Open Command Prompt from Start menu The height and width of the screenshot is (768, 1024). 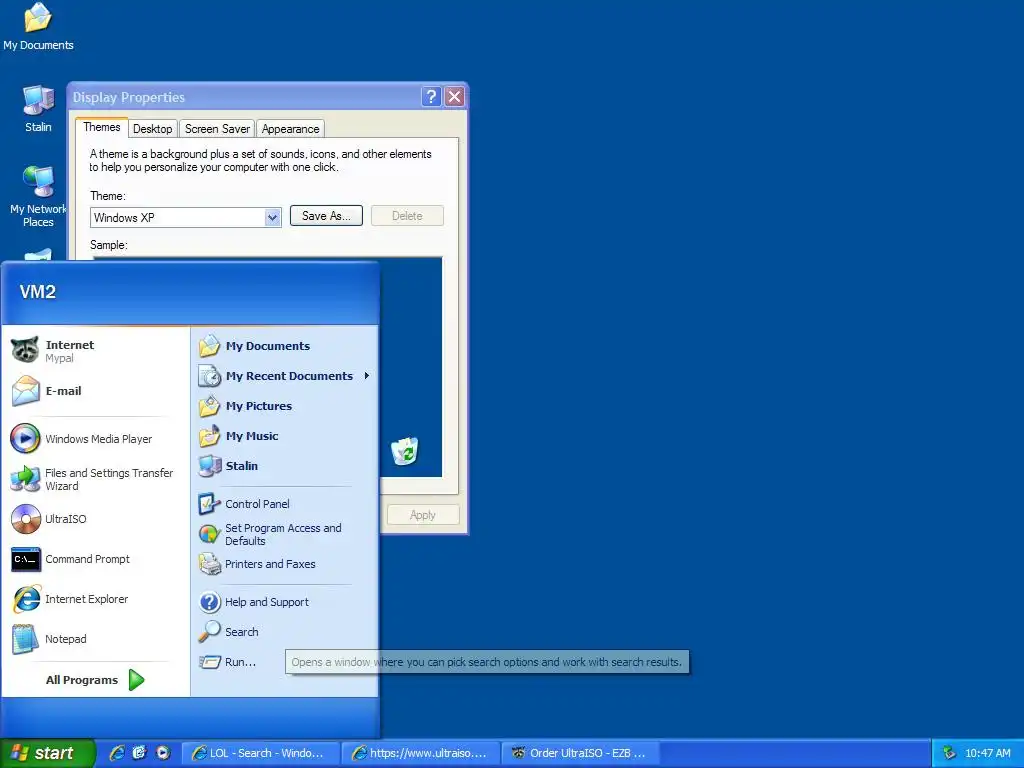(x=95, y=559)
